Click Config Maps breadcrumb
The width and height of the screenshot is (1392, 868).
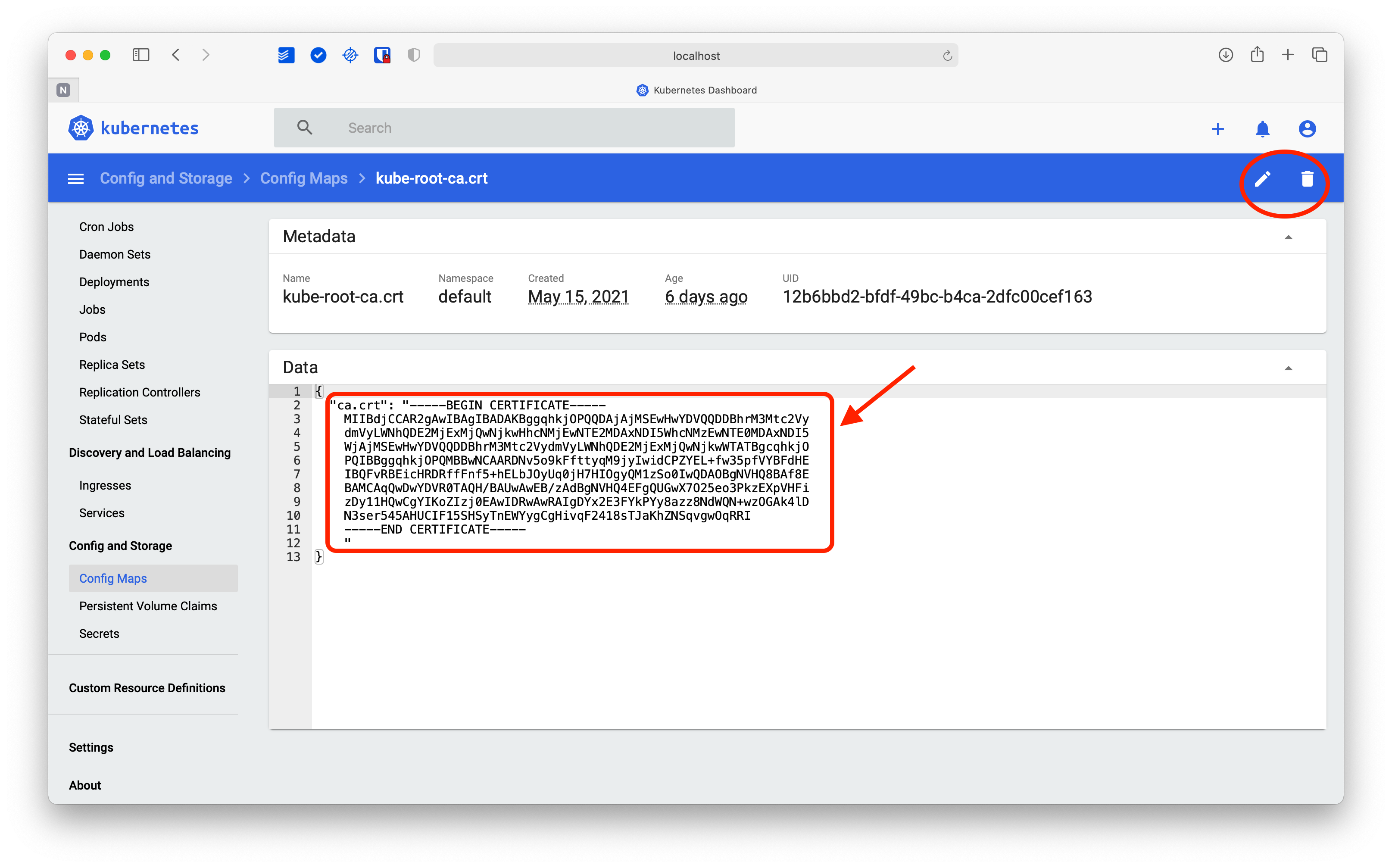coord(304,178)
